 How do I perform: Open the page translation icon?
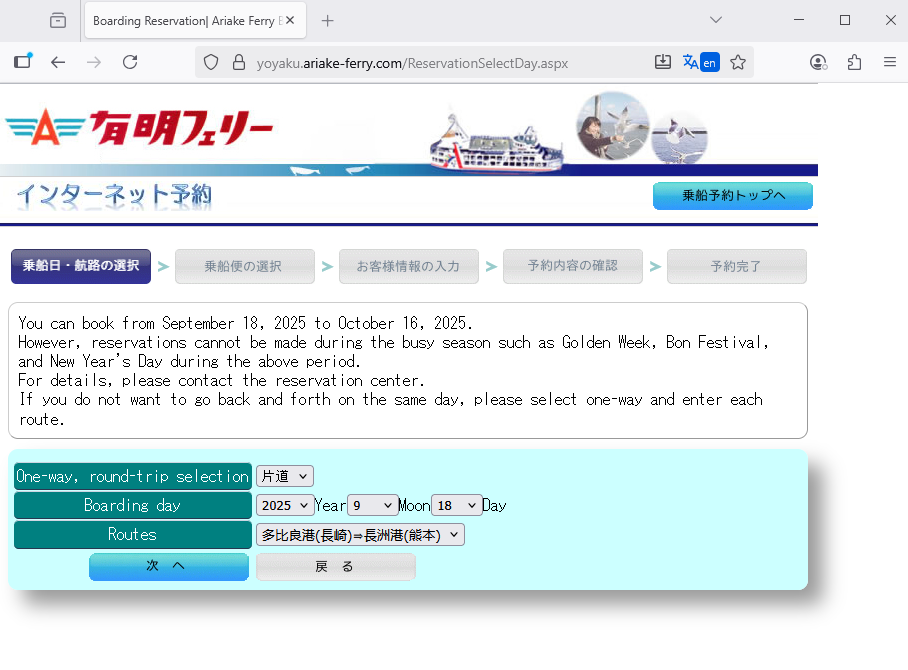click(700, 62)
